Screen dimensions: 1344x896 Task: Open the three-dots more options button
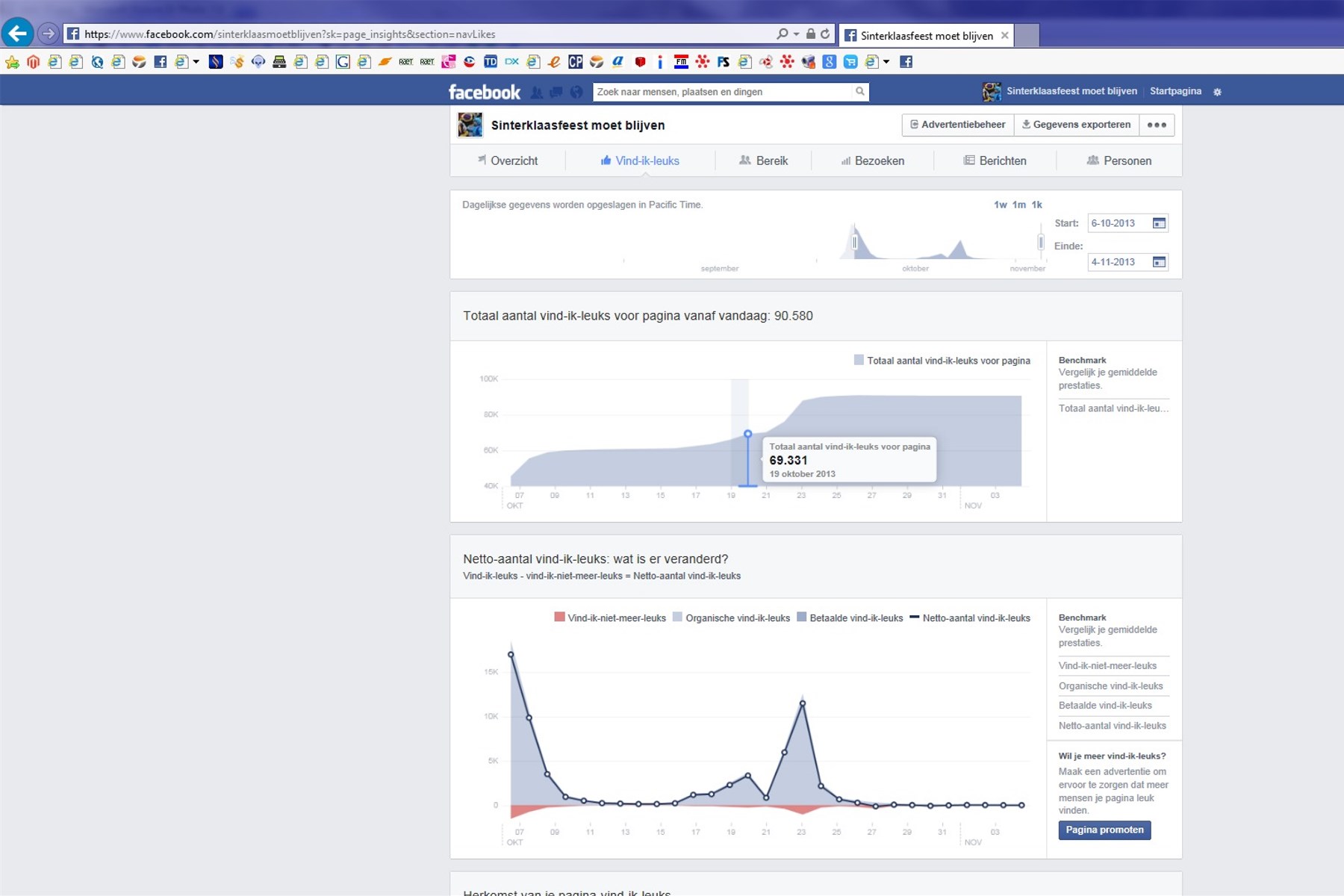click(x=1157, y=125)
